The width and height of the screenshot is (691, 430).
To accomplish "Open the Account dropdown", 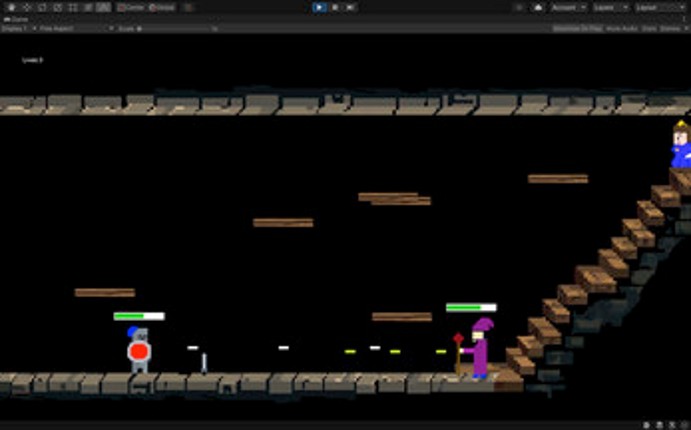I will pos(568,7).
